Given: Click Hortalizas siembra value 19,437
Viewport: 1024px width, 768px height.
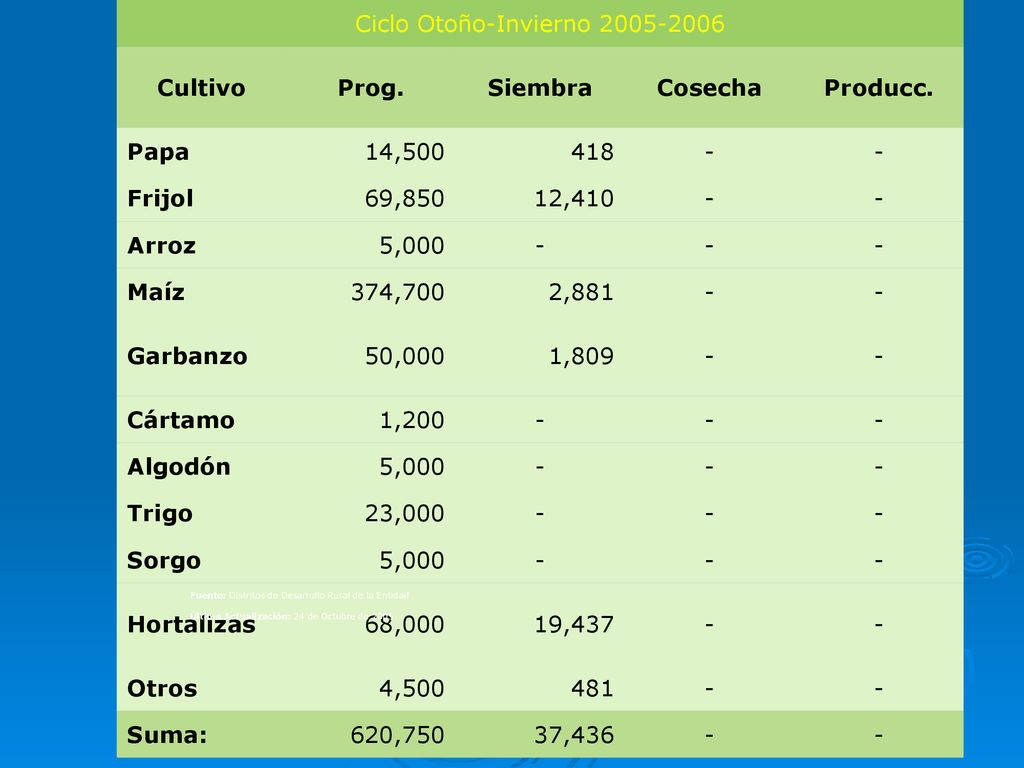Looking at the screenshot, I should [x=574, y=624].
